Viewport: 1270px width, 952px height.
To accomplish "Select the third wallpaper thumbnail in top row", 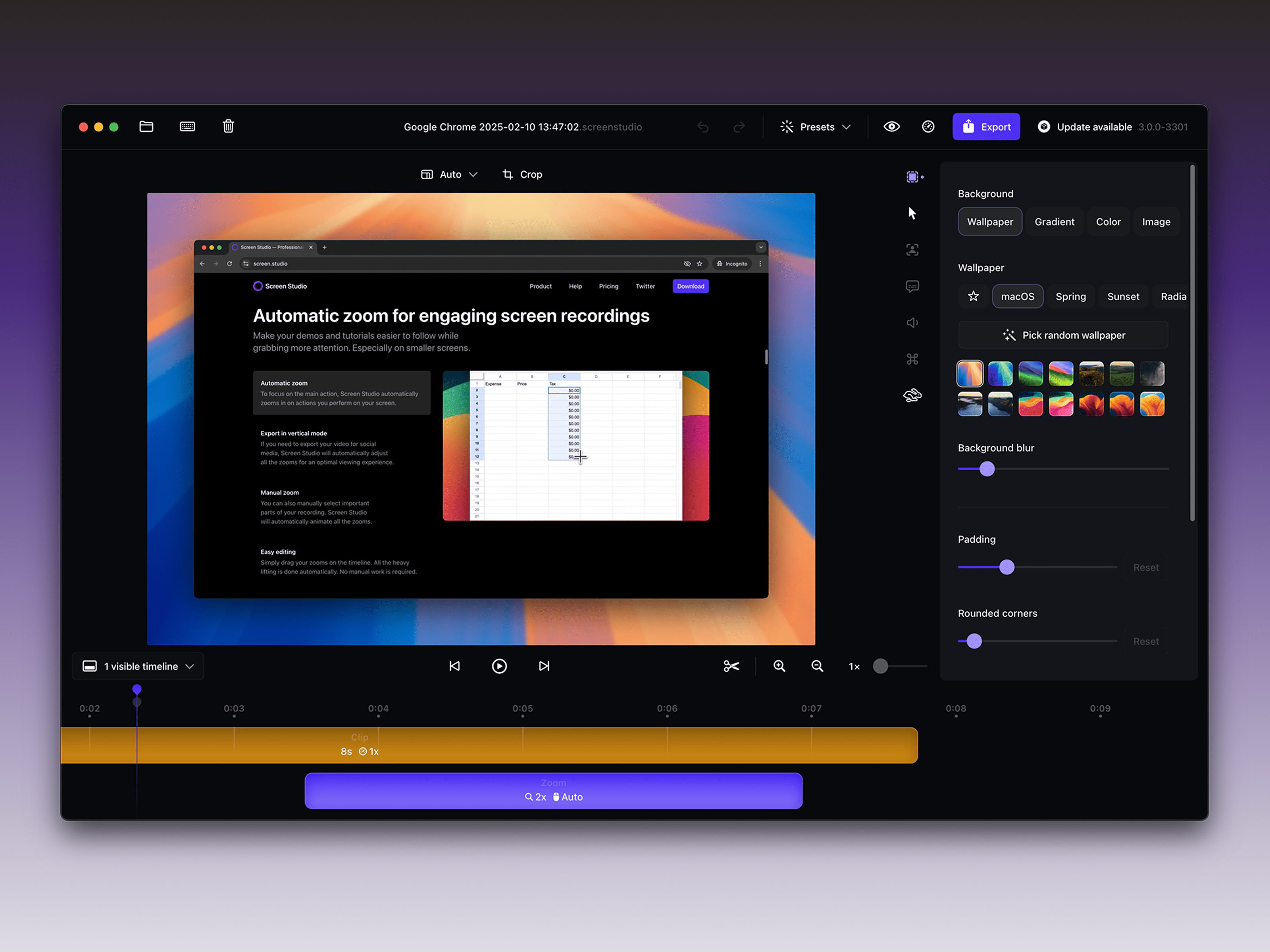I will [1031, 374].
